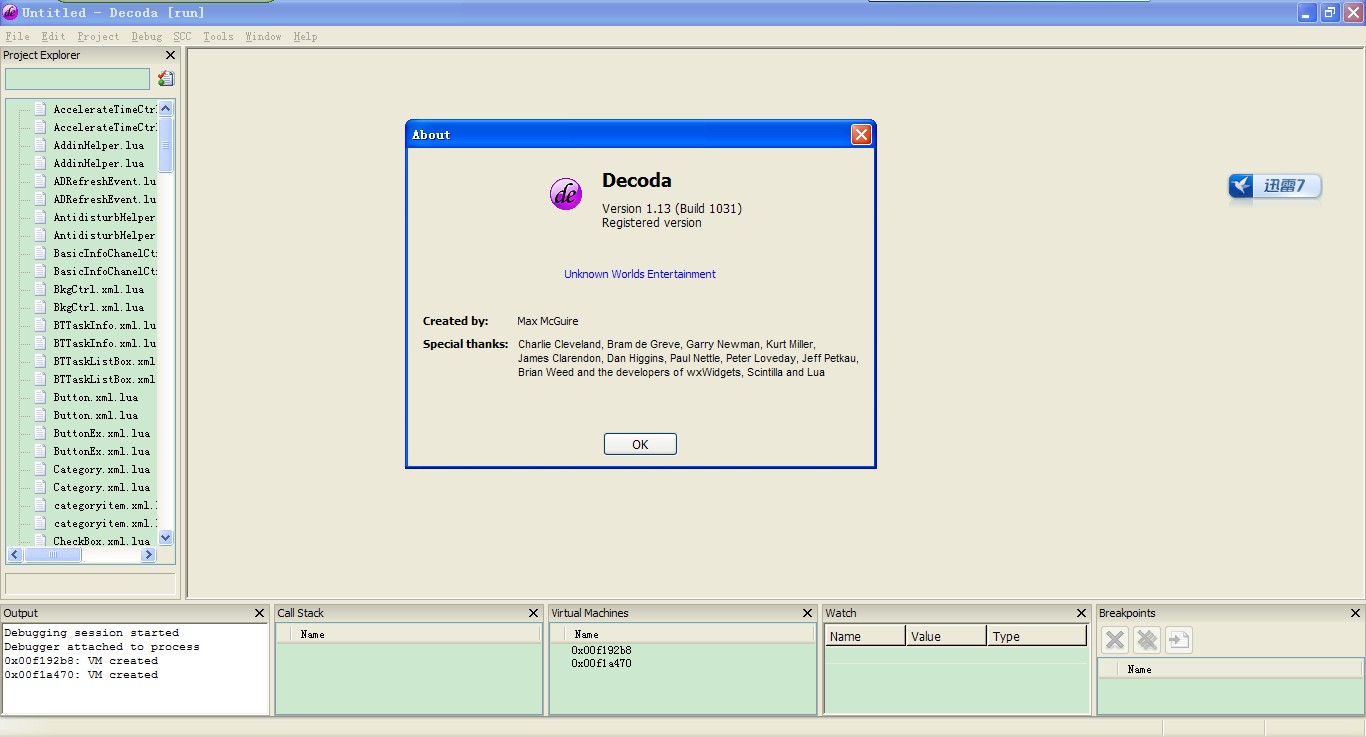The height and width of the screenshot is (737, 1366).
Task: Click the Project Explorer scroll down arrow
Action: 166,537
